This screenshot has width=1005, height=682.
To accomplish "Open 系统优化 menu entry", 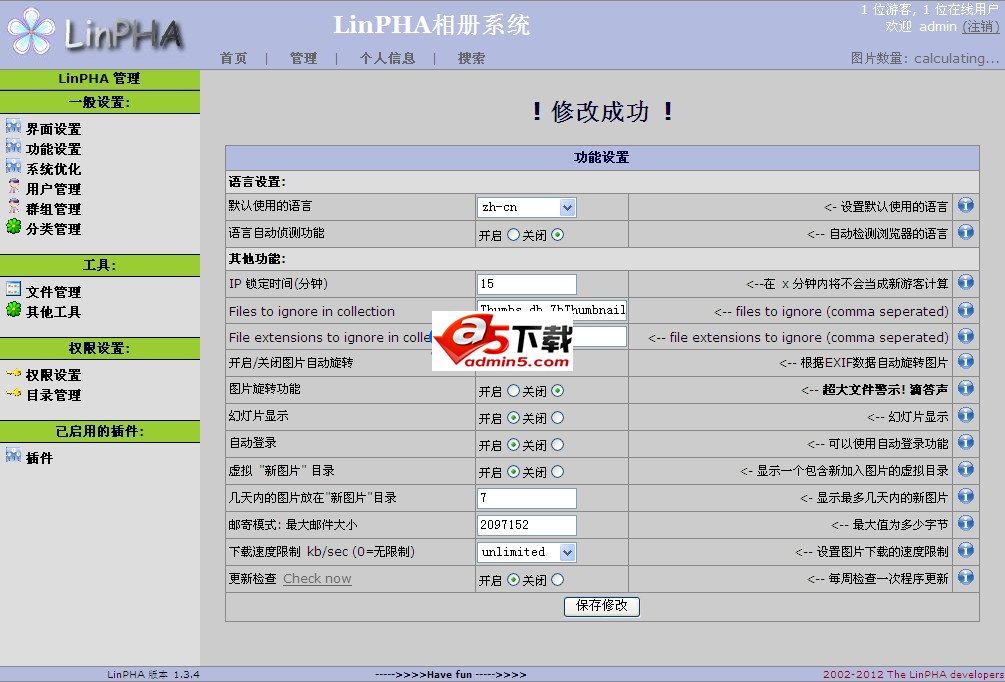I will click(x=53, y=169).
